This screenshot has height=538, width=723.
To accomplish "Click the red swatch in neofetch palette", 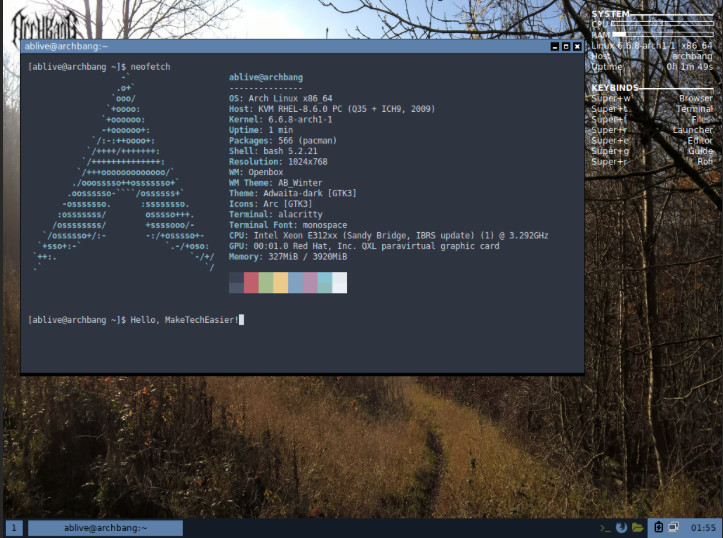I will point(251,283).
